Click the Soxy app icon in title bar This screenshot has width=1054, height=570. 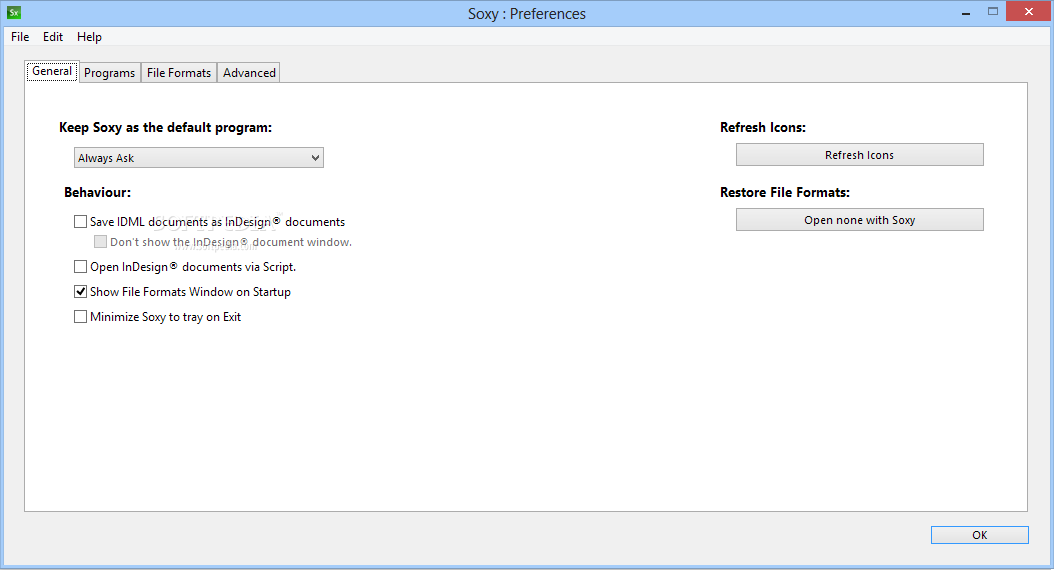13,12
